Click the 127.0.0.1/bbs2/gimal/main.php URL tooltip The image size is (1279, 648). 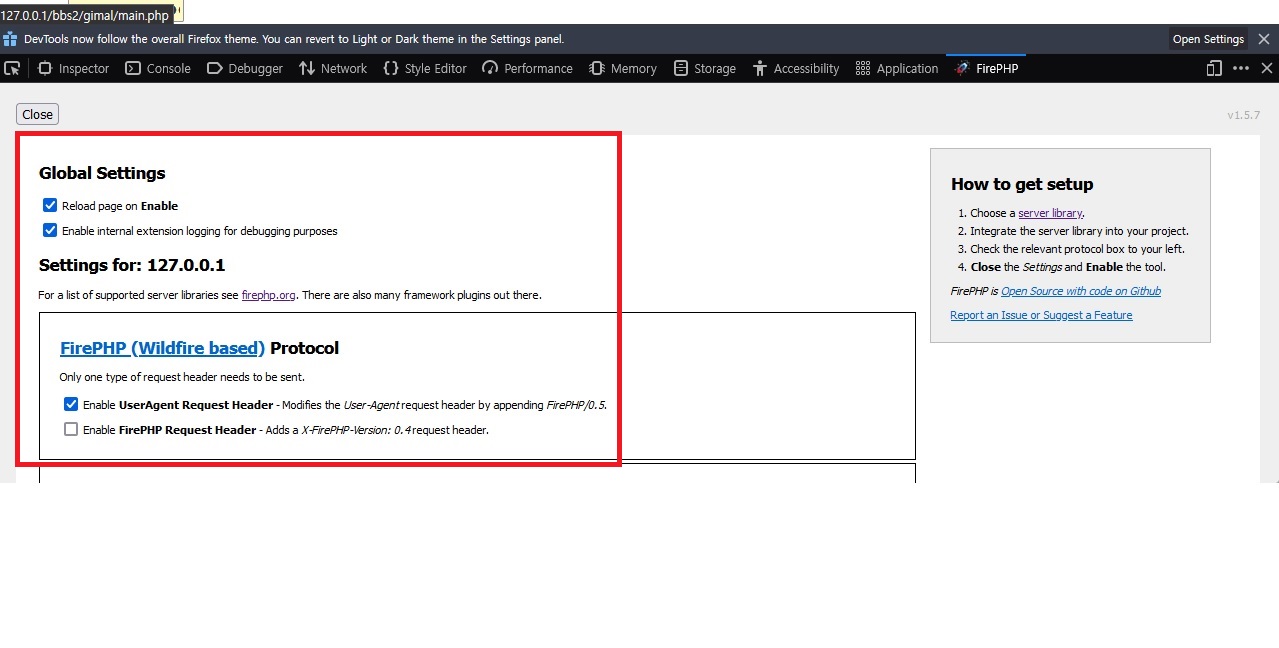86,15
